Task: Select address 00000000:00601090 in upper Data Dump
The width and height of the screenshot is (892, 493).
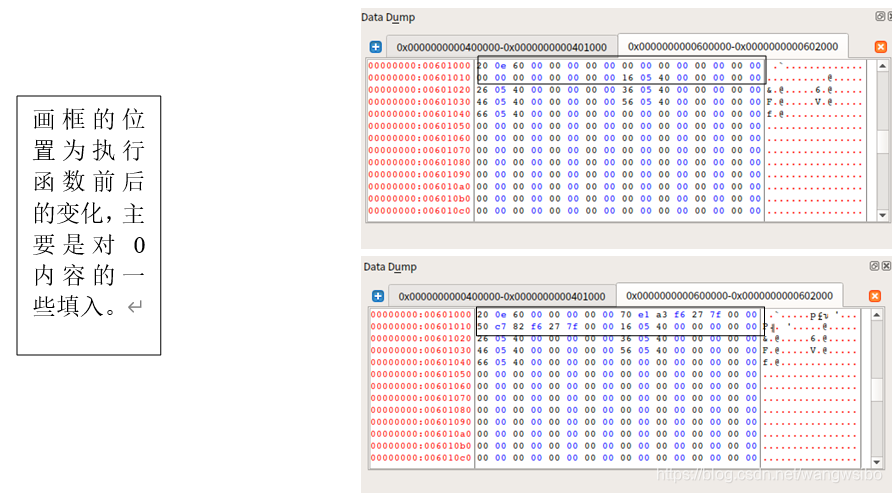Action: click(419, 175)
